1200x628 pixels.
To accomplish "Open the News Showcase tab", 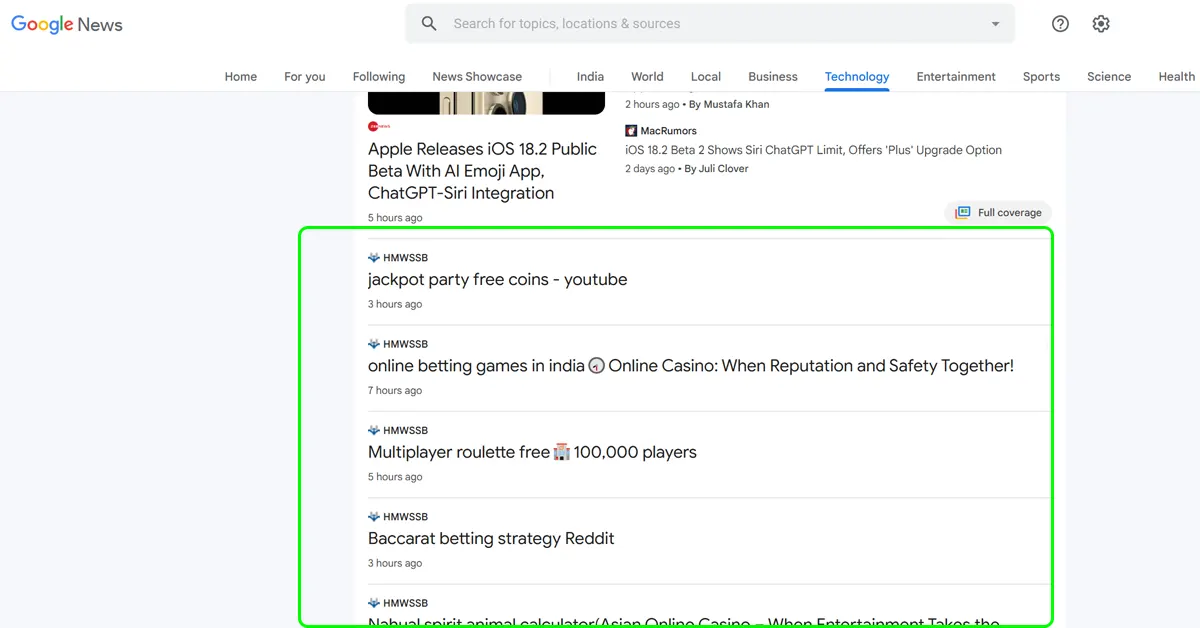I will pos(477,77).
